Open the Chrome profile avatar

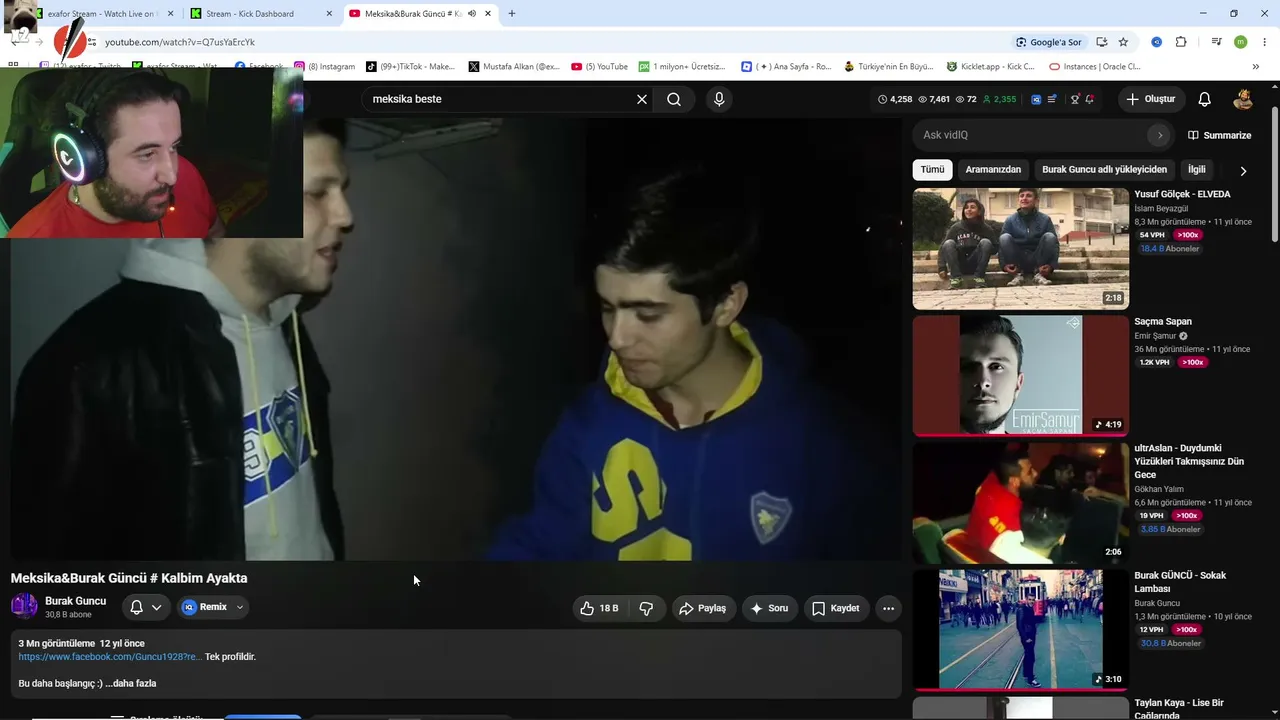click(x=1241, y=42)
